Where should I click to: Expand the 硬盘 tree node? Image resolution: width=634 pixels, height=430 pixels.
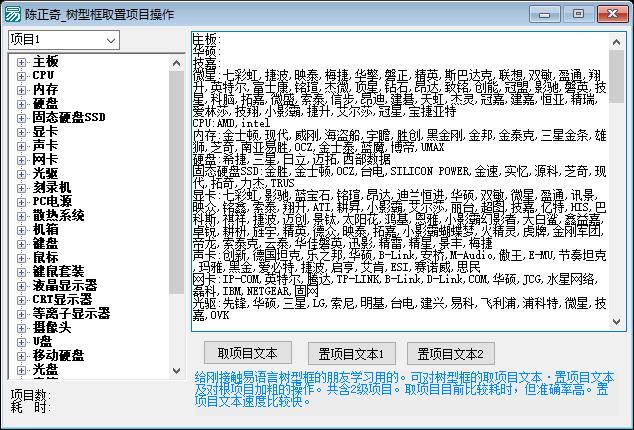21,104
